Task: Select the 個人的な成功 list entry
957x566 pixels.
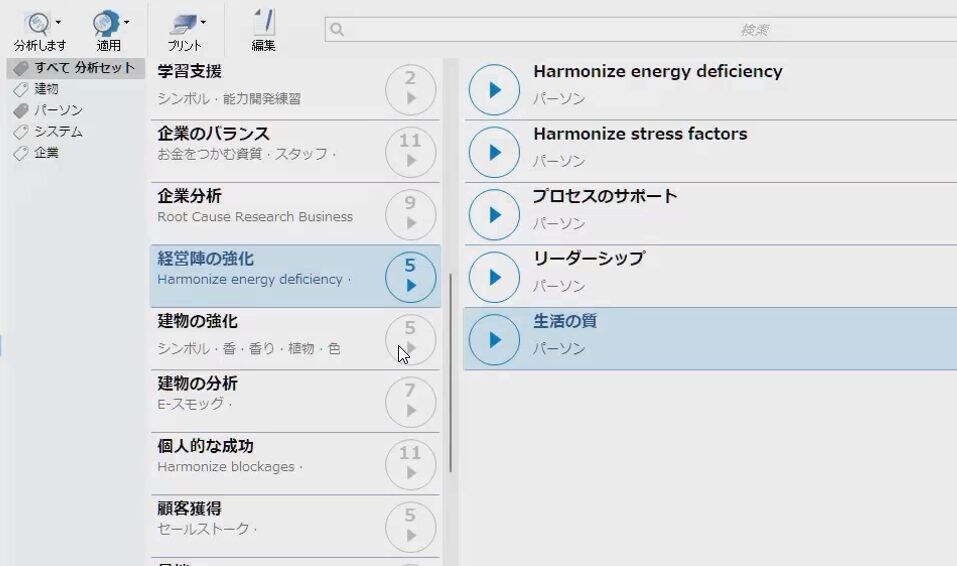Action: coord(295,464)
